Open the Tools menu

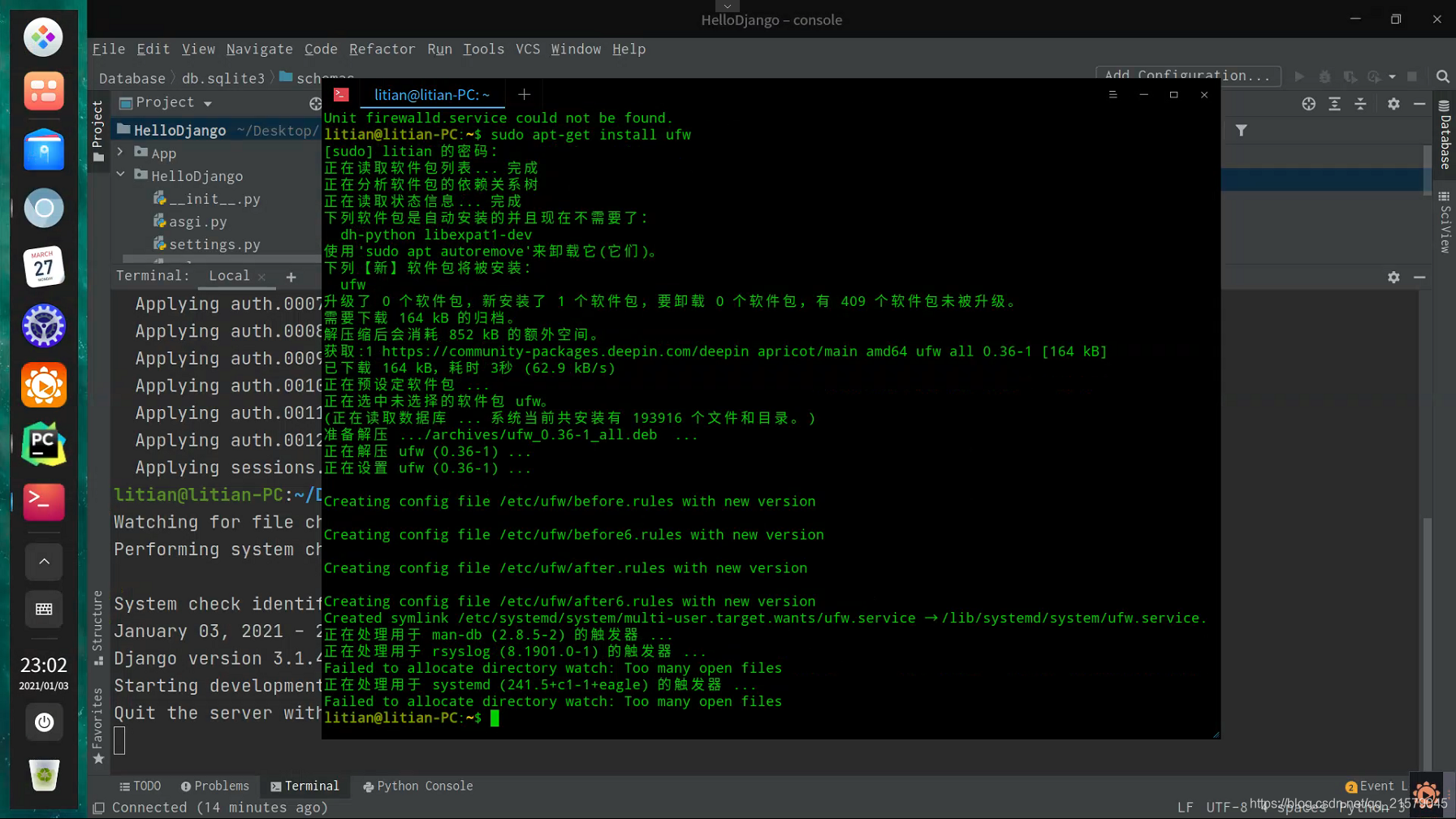[483, 49]
